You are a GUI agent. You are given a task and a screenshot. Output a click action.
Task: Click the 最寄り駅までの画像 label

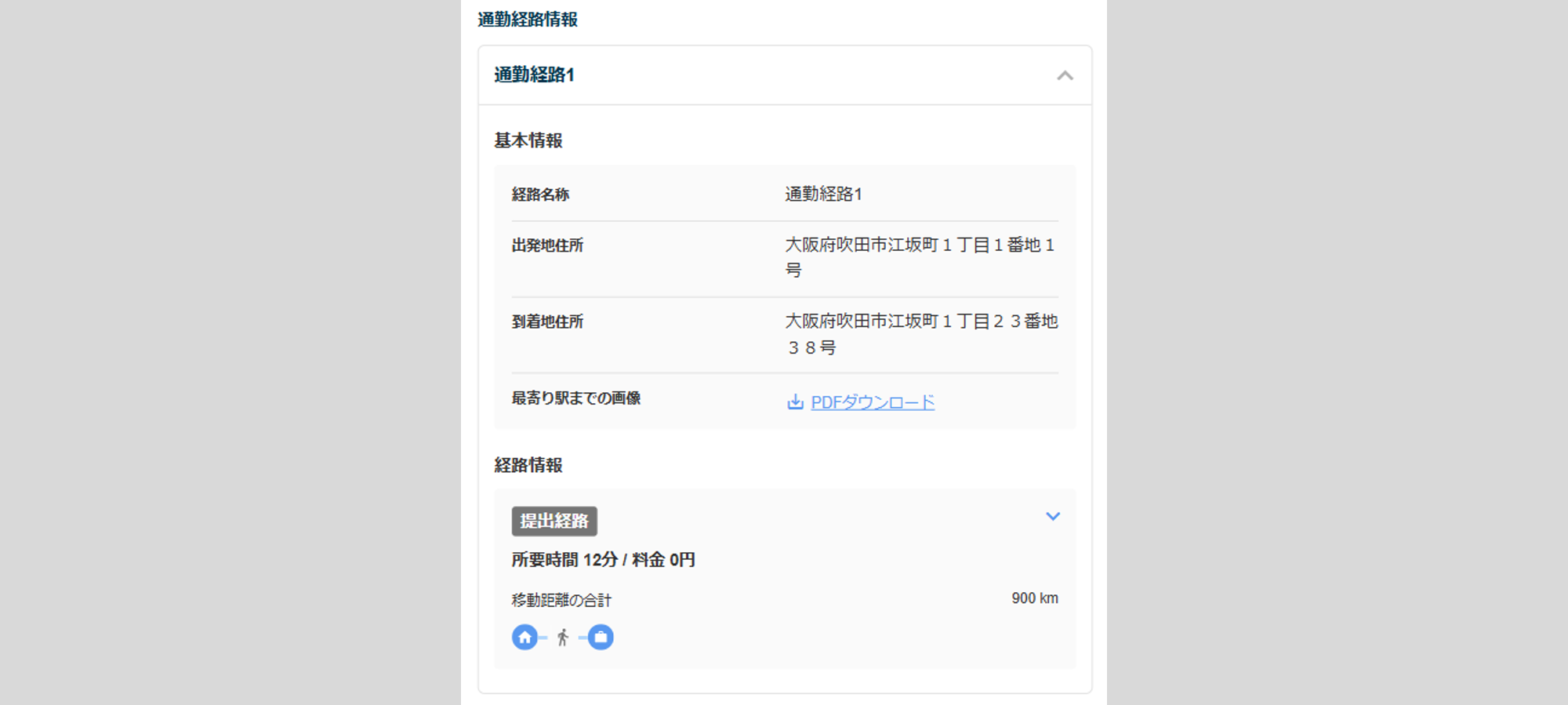pos(576,398)
